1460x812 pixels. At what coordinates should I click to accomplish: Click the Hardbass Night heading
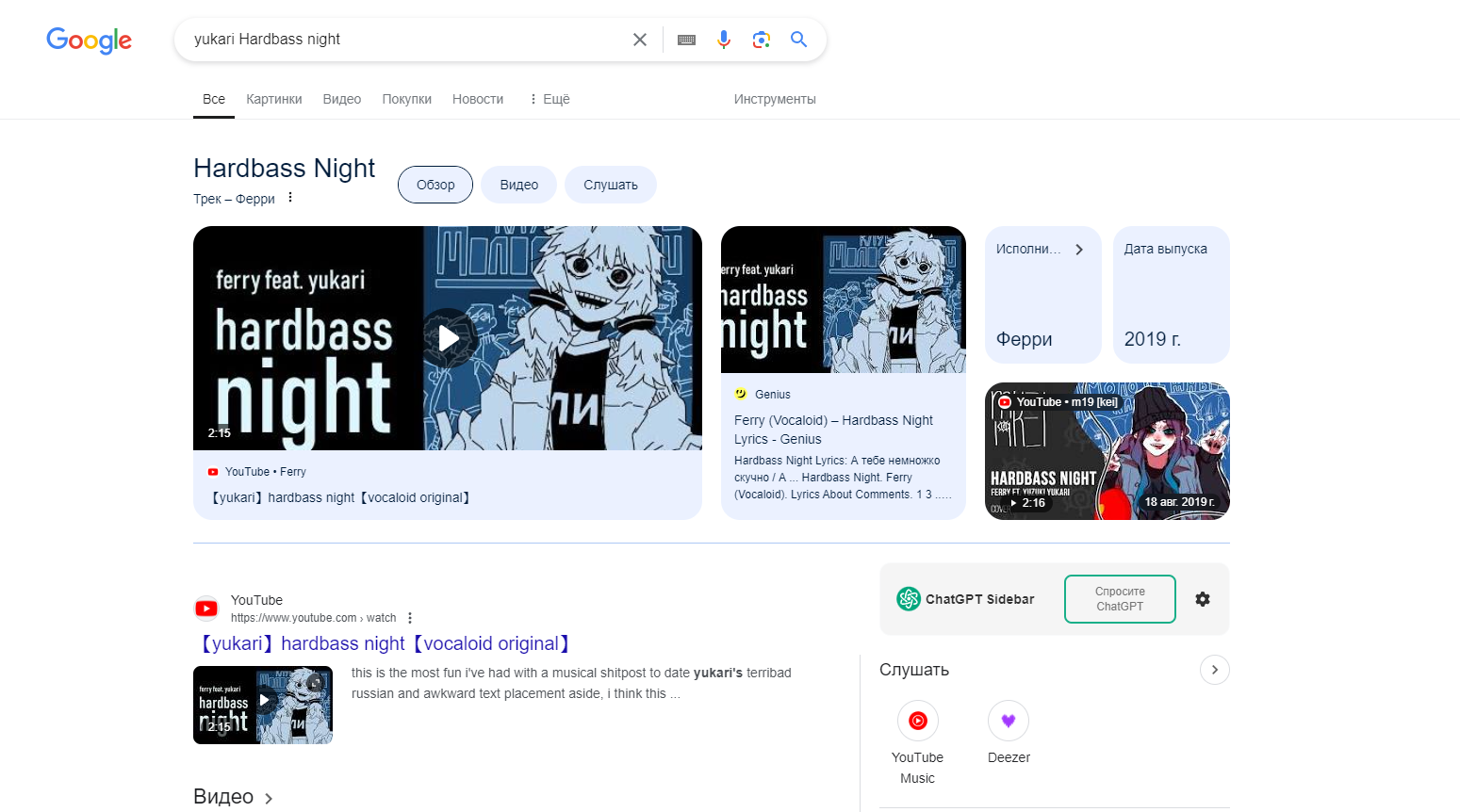(284, 169)
